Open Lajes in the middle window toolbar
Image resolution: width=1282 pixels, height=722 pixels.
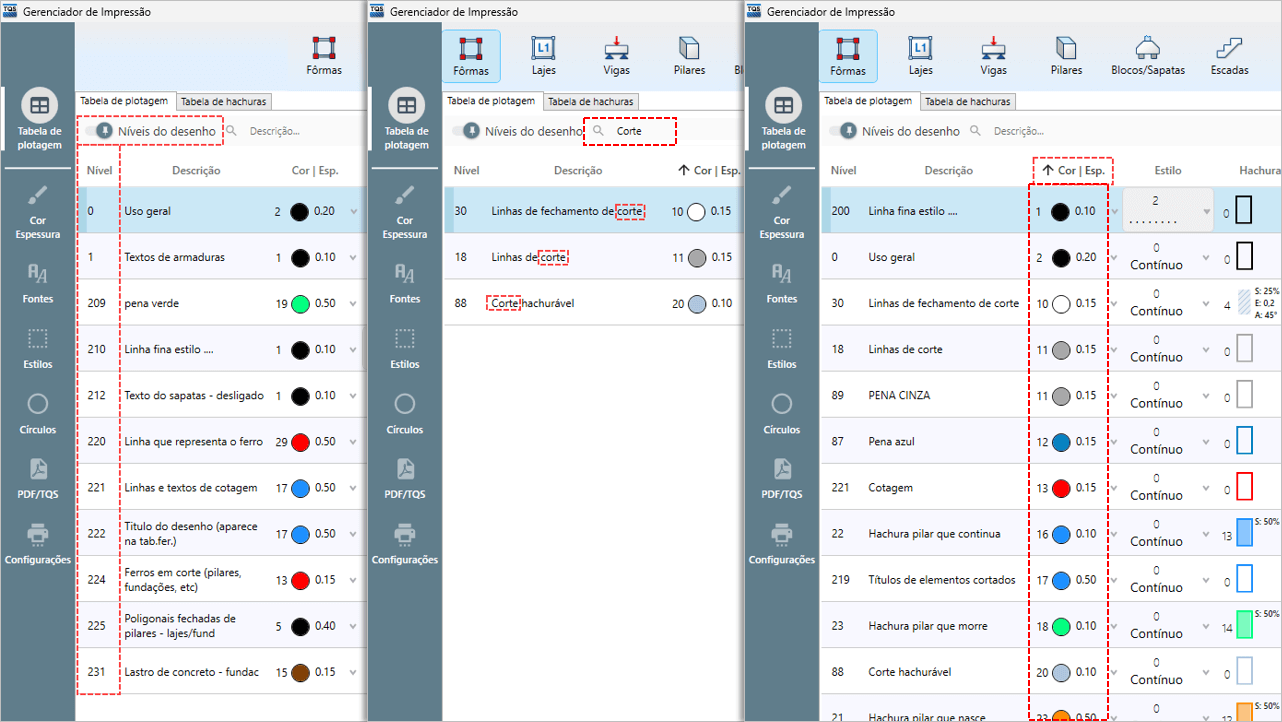(544, 55)
